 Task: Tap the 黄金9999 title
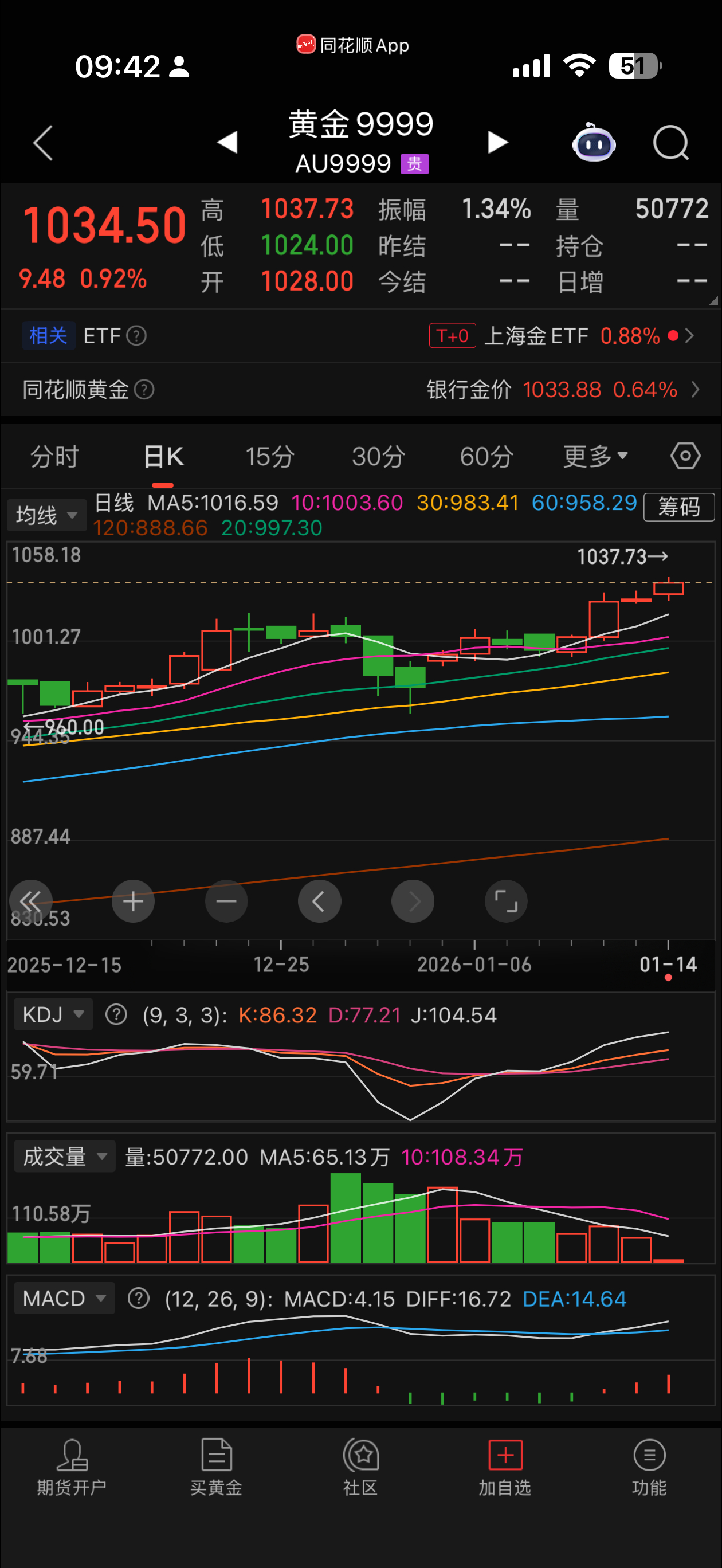(x=361, y=124)
